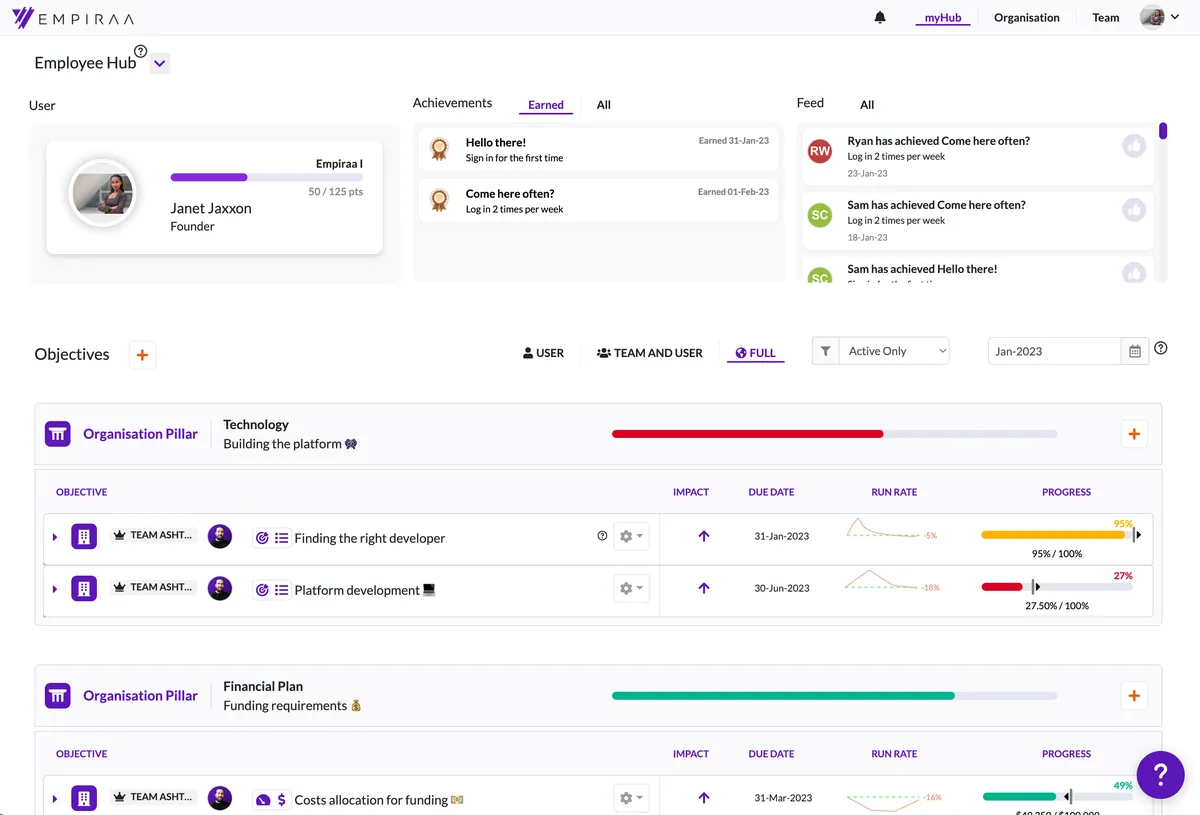Show Earned achievements
This screenshot has height=815, width=1200.
(546, 105)
